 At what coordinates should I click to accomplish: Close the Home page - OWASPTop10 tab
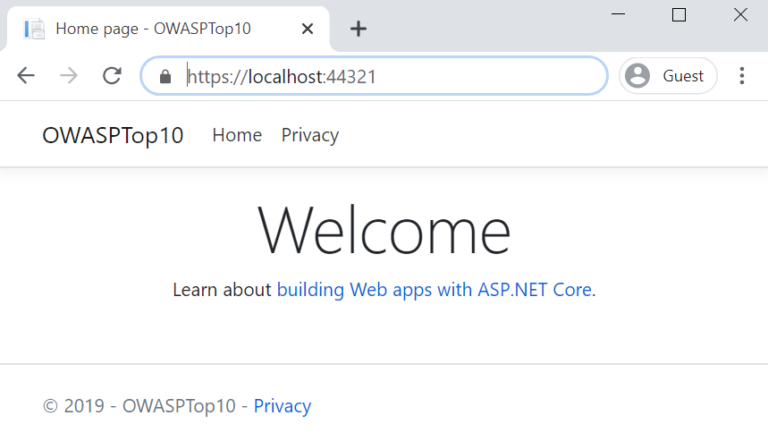point(308,28)
